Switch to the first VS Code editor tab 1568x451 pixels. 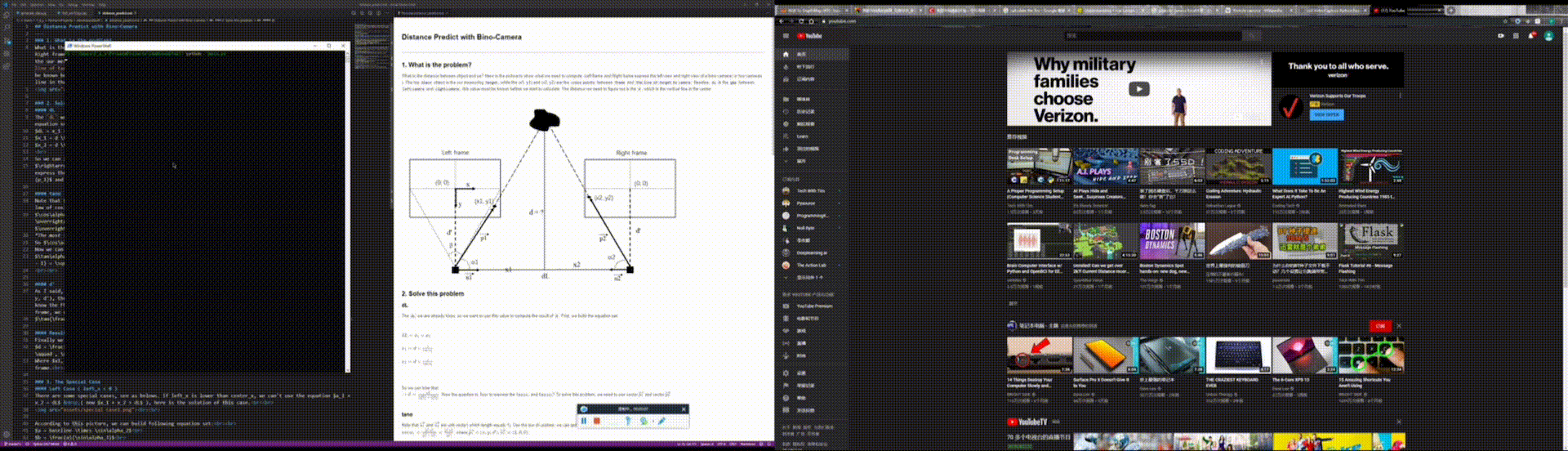[35, 13]
